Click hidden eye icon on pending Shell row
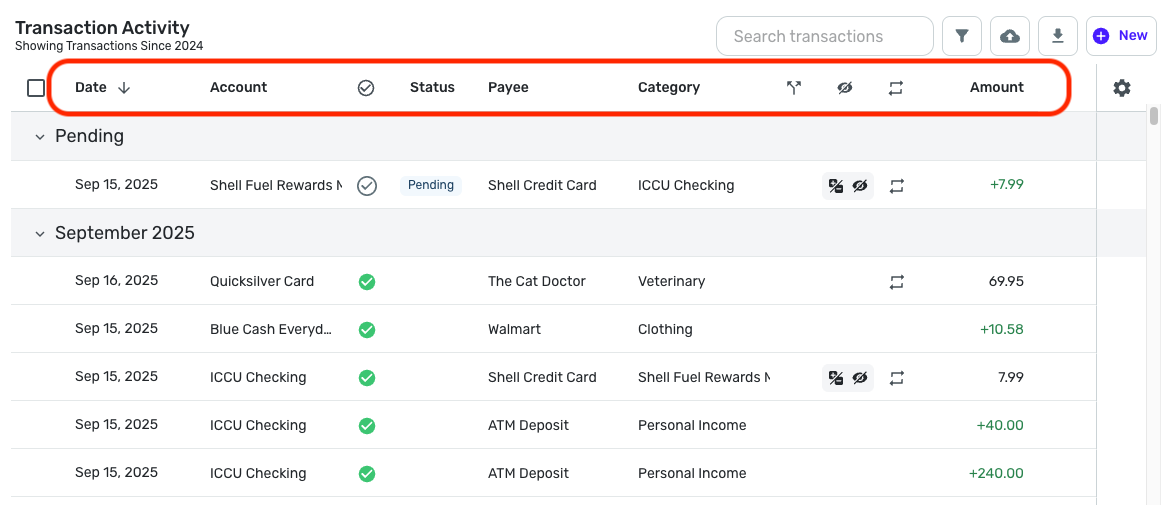The height and width of the screenshot is (505, 1172). pos(859,186)
